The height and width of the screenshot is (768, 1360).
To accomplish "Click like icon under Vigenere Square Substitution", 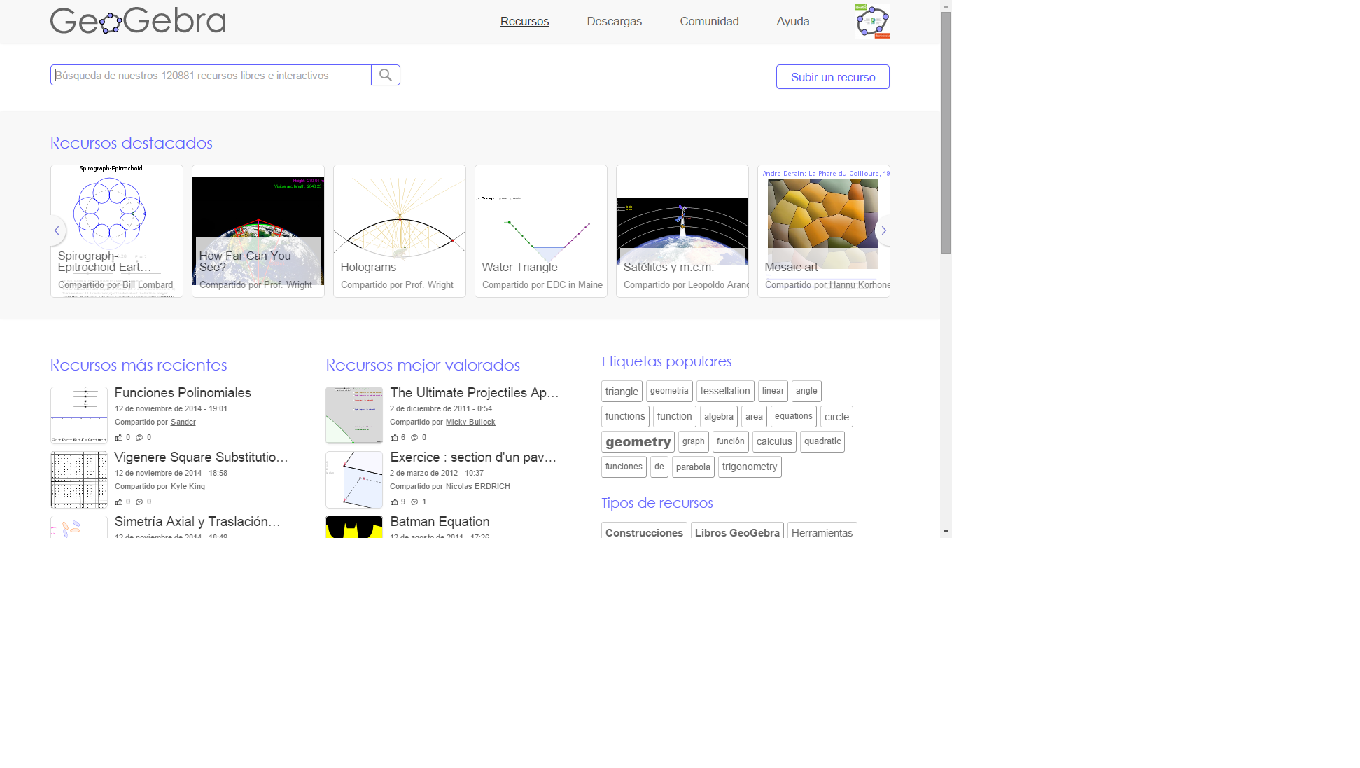I will [x=119, y=501].
